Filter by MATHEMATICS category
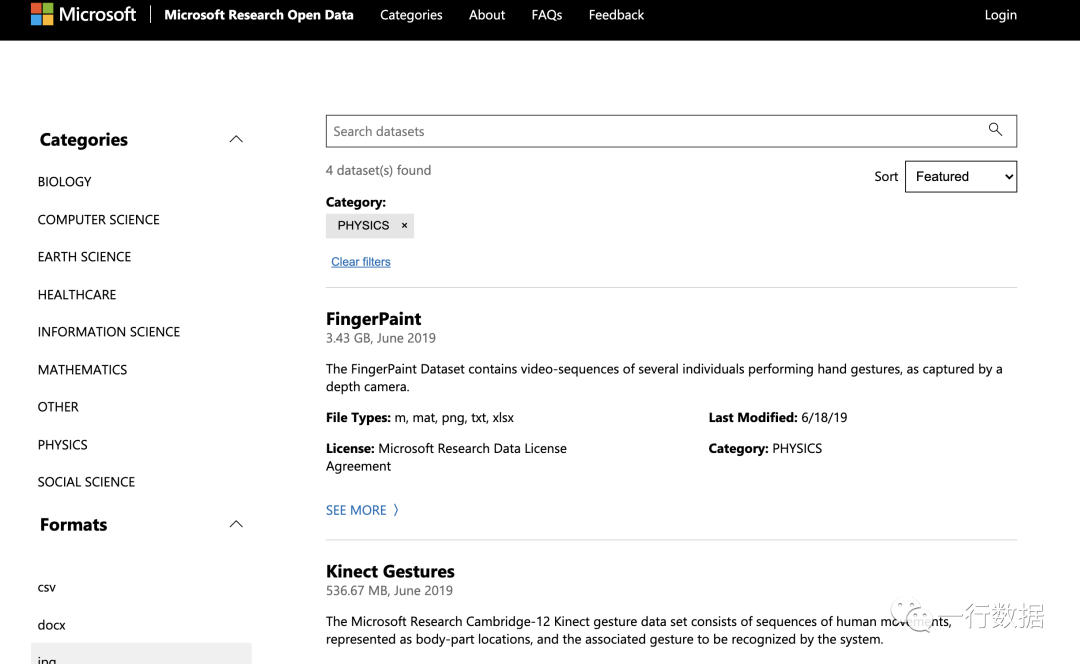The height and width of the screenshot is (664, 1080). (83, 370)
